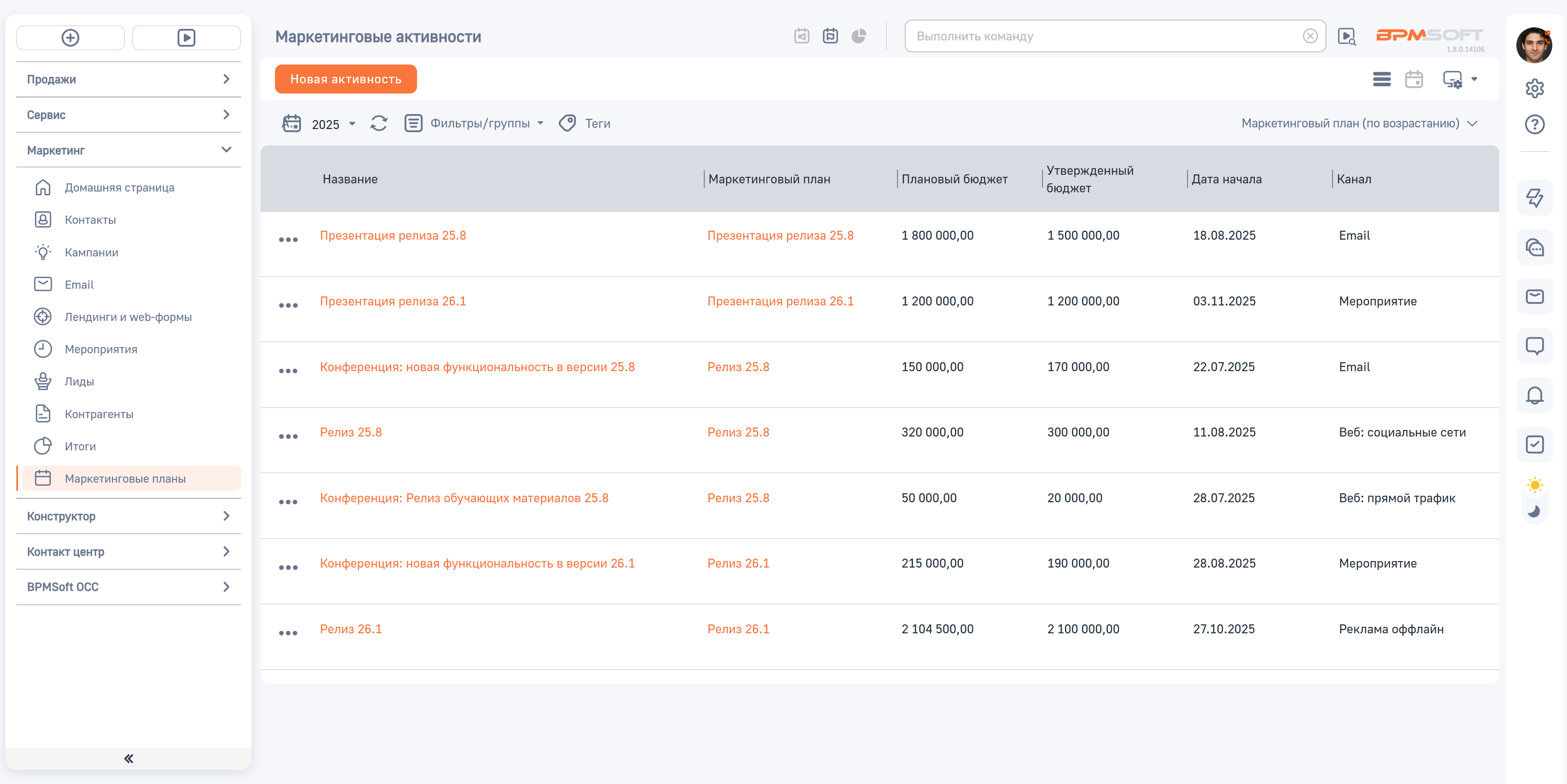Open the process search icon beside command field
Screen dimensions: 1567x784
[1347, 37]
